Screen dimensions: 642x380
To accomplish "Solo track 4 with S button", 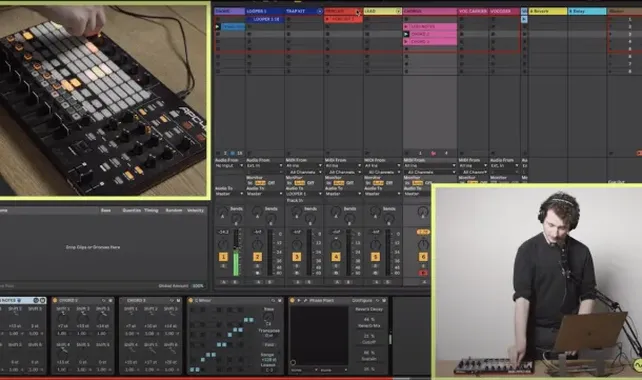I will tap(336, 266).
